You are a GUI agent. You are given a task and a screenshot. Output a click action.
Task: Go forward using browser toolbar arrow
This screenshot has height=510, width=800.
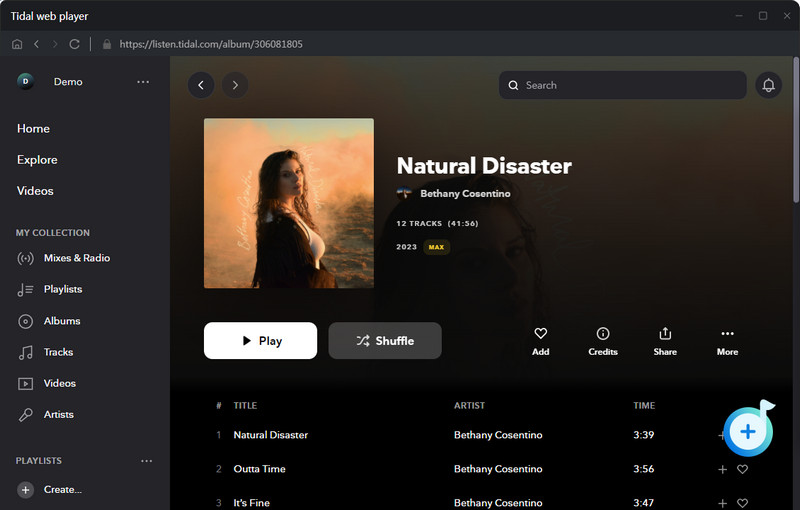click(55, 44)
